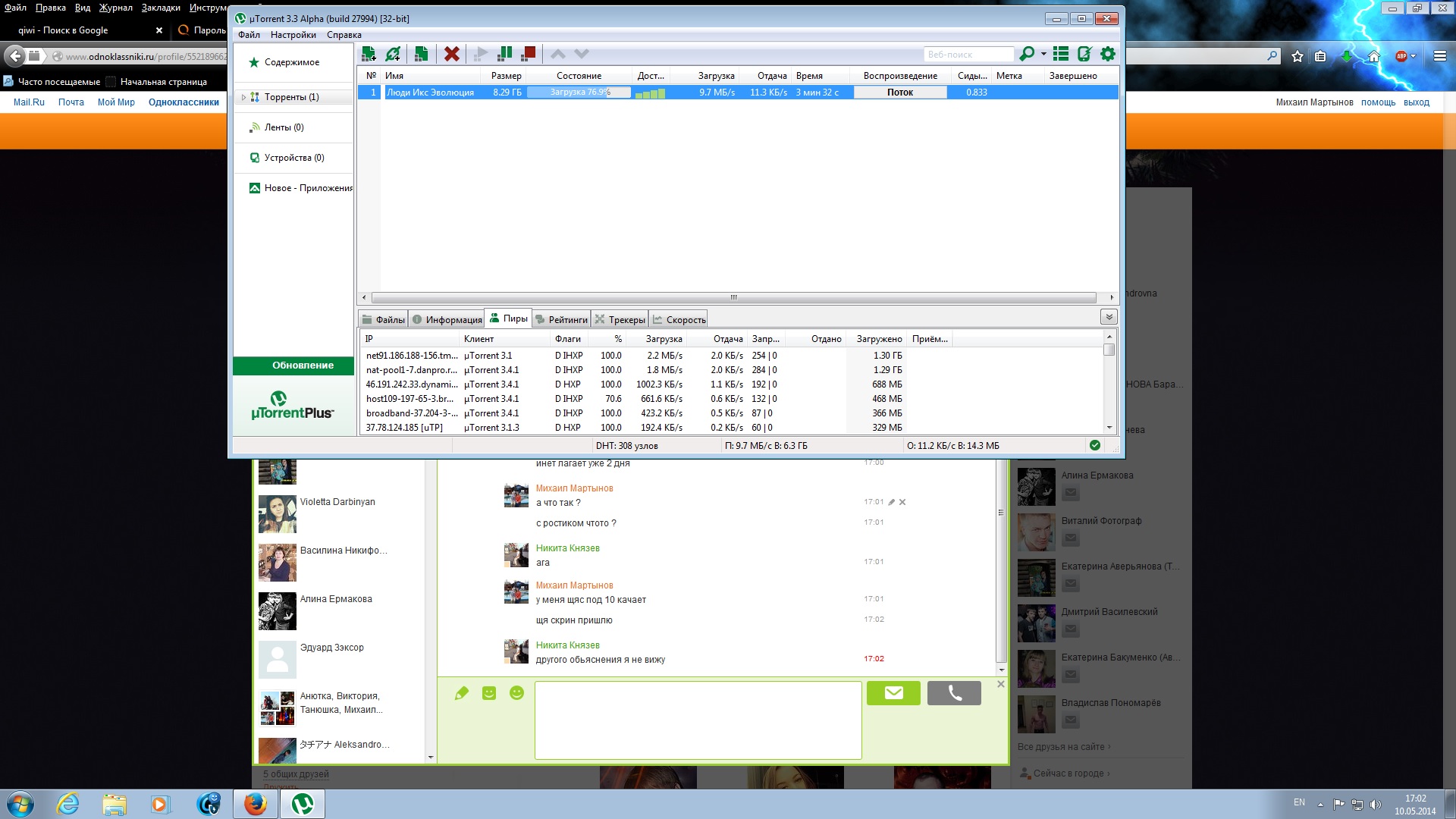Click the Веб-поиск search field
The height and width of the screenshot is (819, 1456).
[968, 55]
